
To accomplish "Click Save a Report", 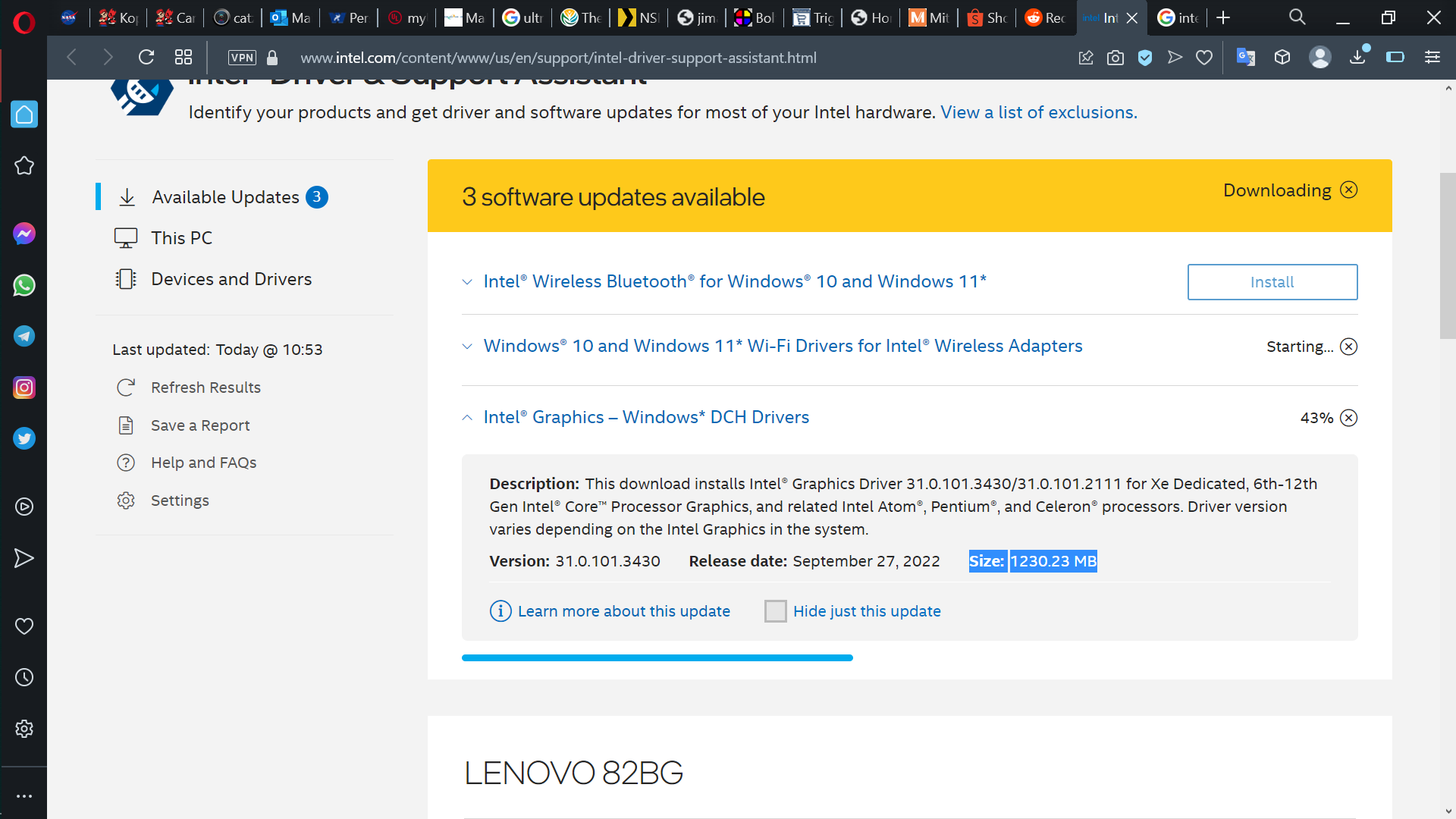I will [x=200, y=425].
